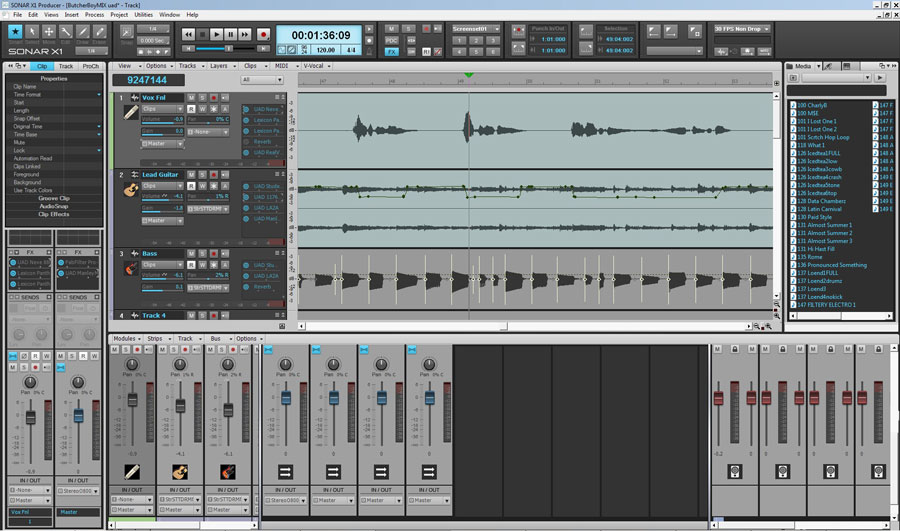900x531 pixels.
Task: Select the Clip inspector tab
Action: 42,66
